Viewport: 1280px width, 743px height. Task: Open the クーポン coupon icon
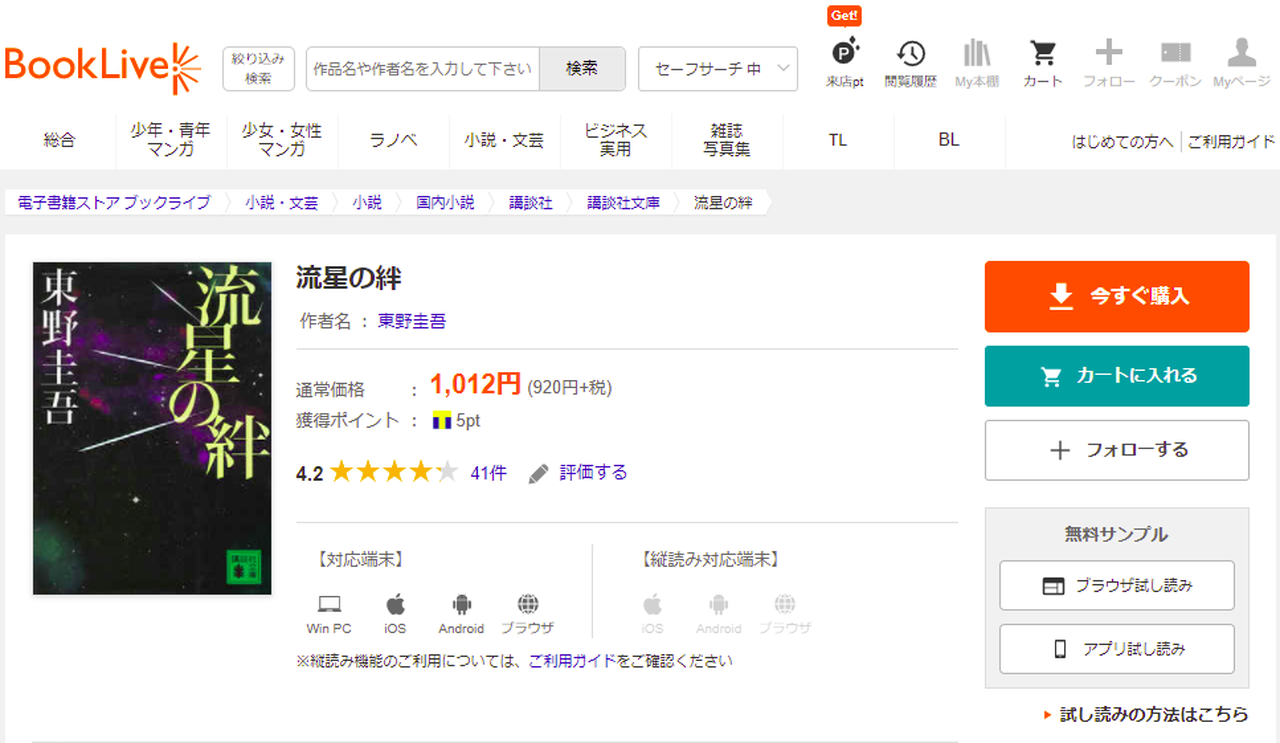tap(1175, 64)
